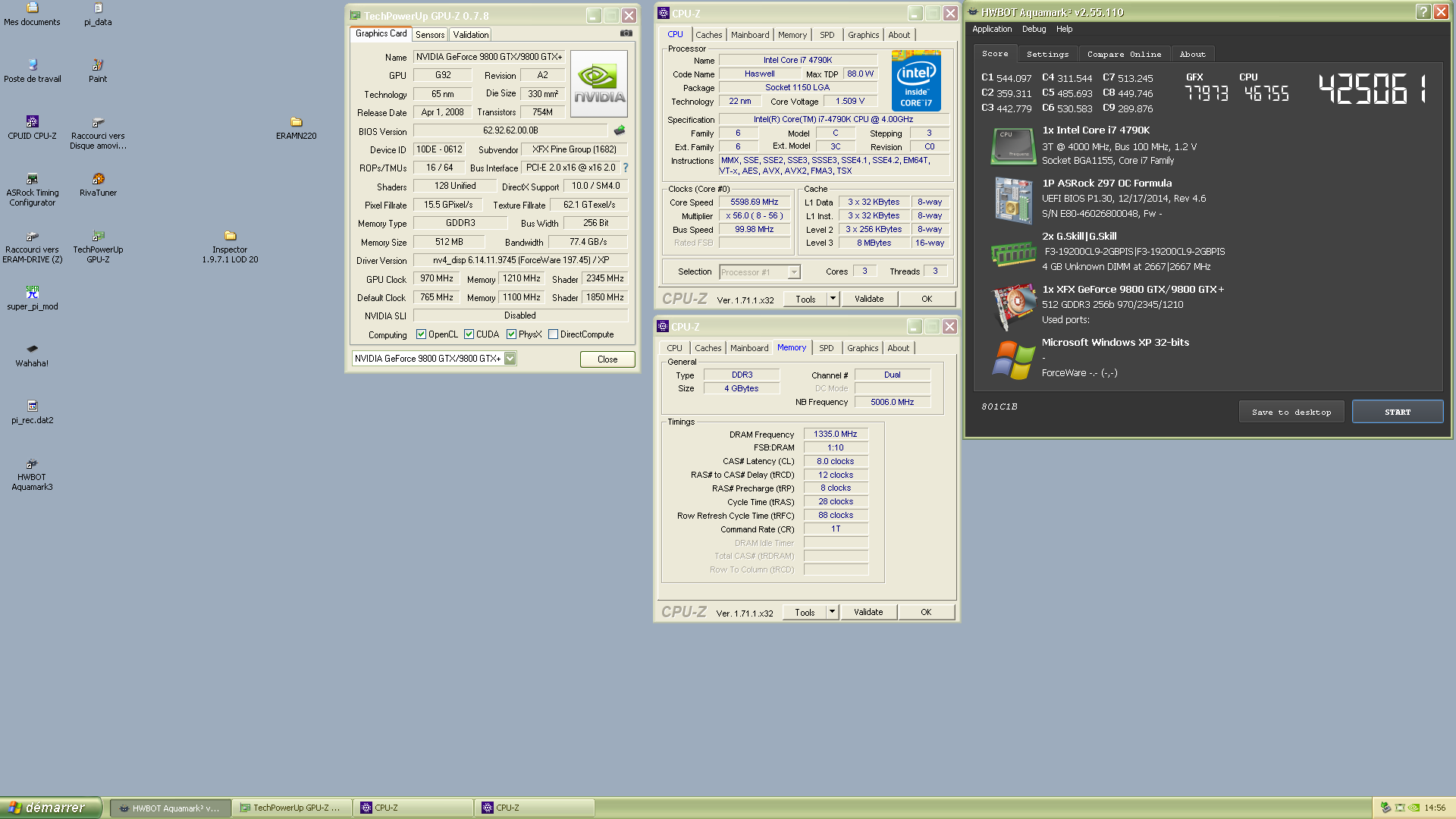
Task: Open the pi_data desktop icon
Action: (98, 14)
